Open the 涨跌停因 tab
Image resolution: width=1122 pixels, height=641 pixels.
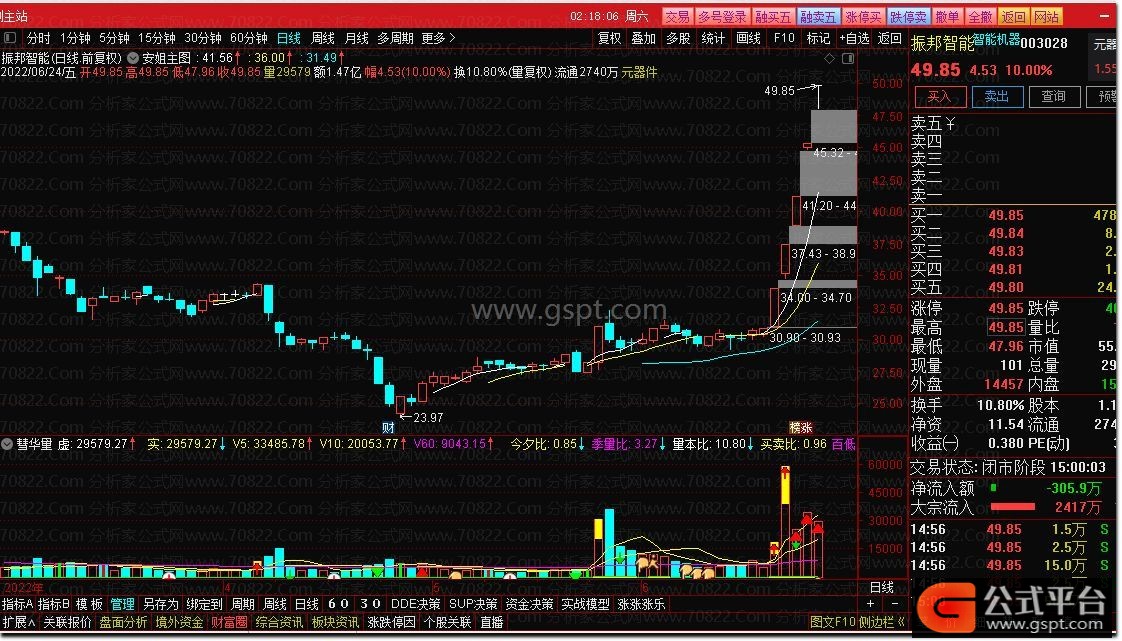[391, 623]
